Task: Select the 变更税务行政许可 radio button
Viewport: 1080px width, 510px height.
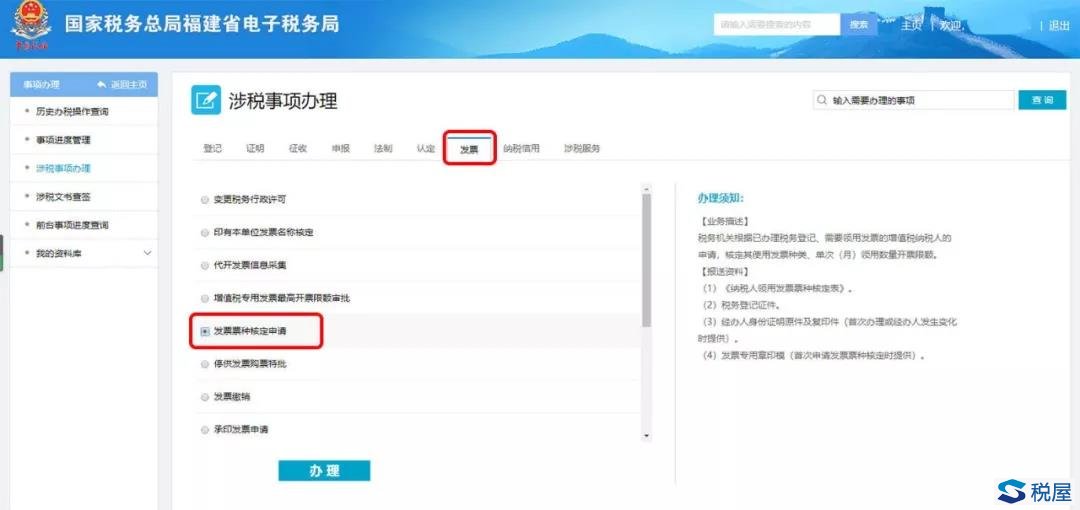Action: pos(205,200)
